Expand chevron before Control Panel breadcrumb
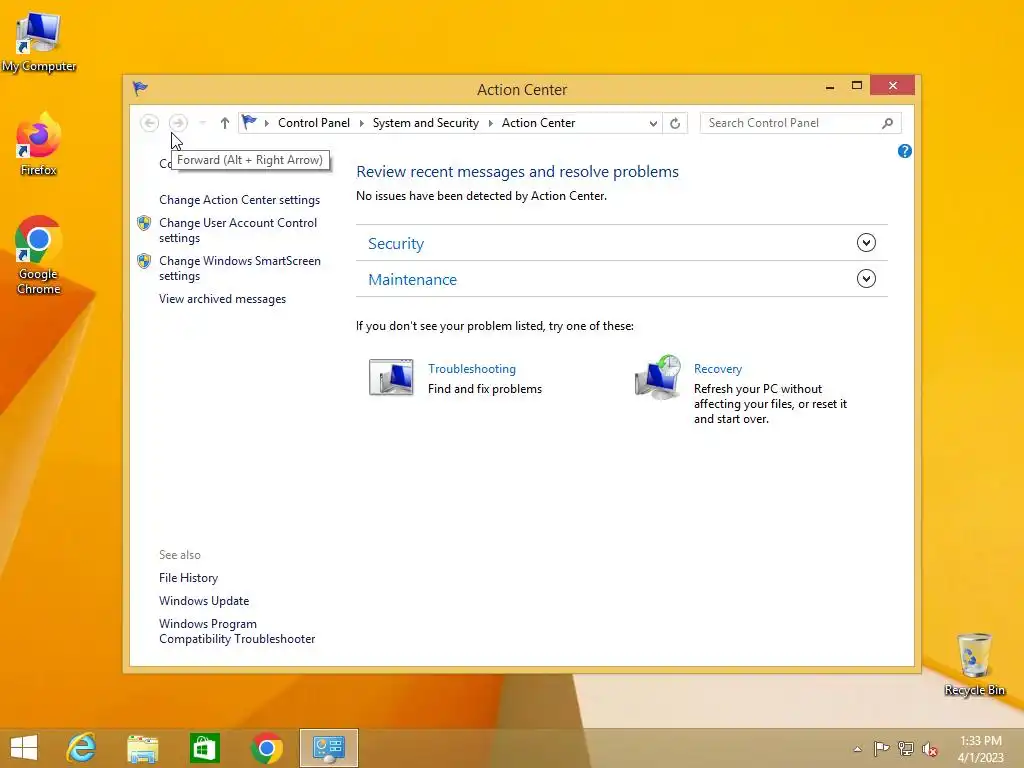Image resolution: width=1024 pixels, height=768 pixels. point(266,123)
